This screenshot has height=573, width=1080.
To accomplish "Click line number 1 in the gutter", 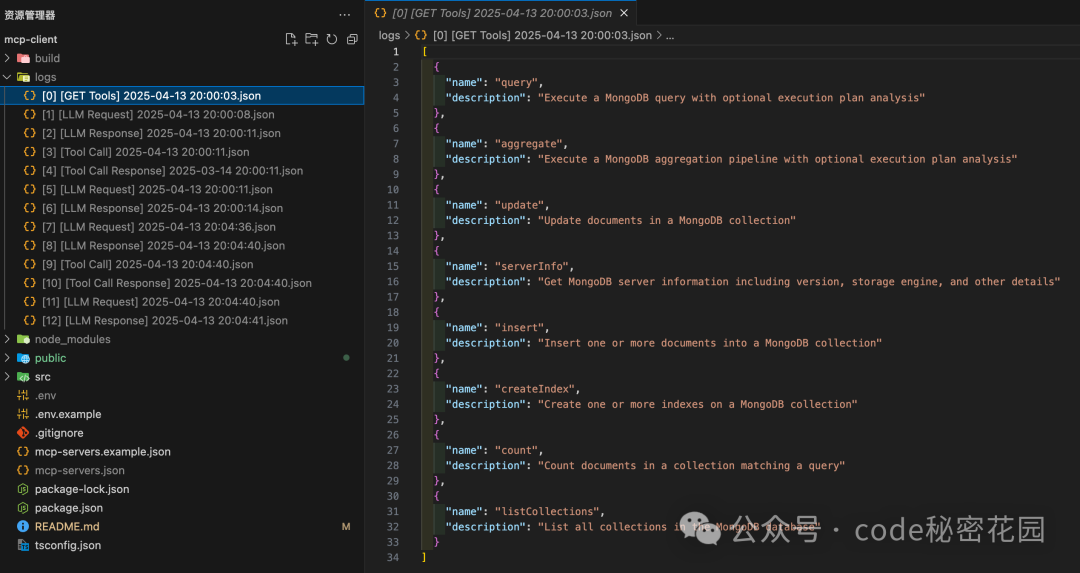I will click(395, 52).
